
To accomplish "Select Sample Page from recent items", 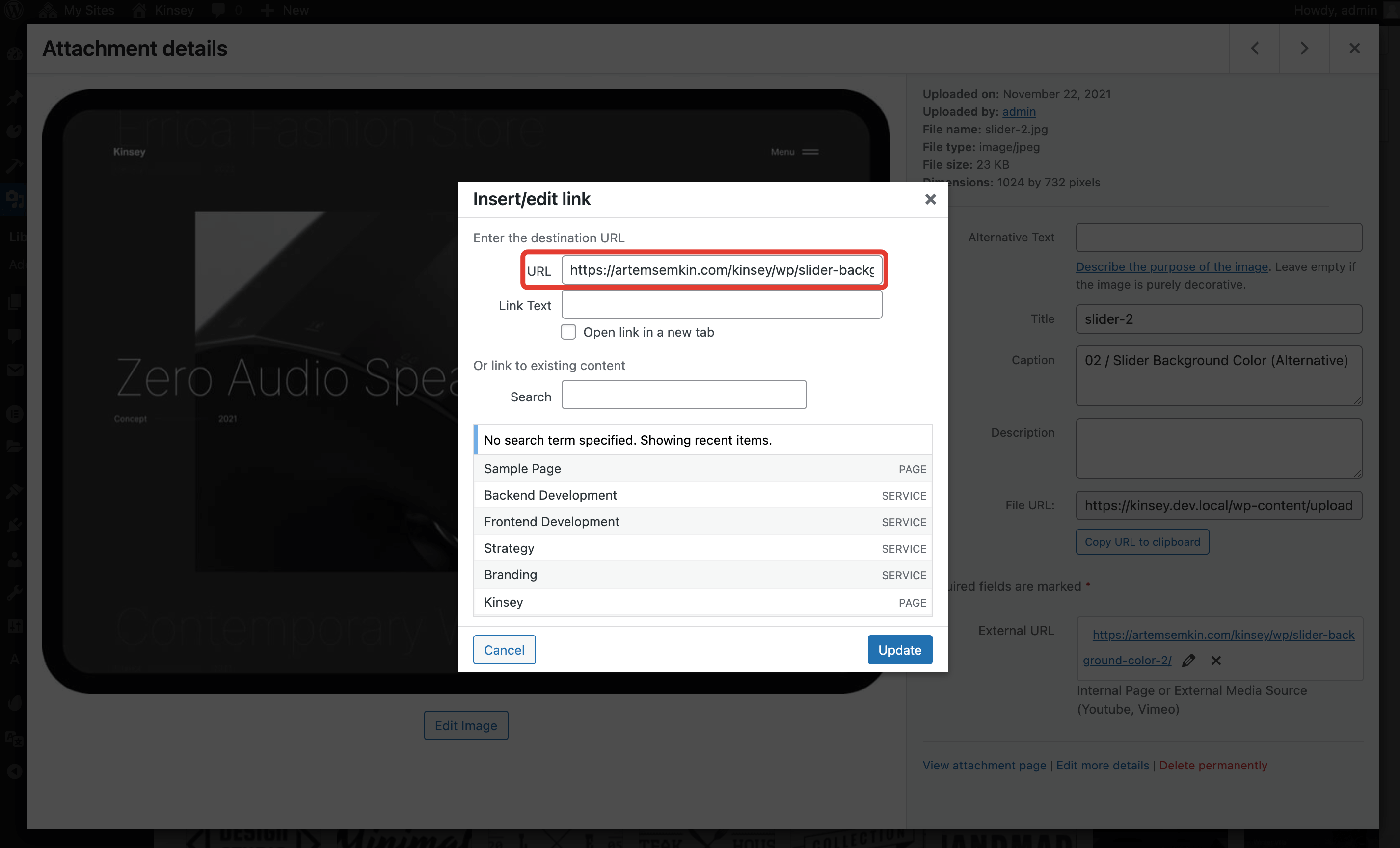I will 522,469.
